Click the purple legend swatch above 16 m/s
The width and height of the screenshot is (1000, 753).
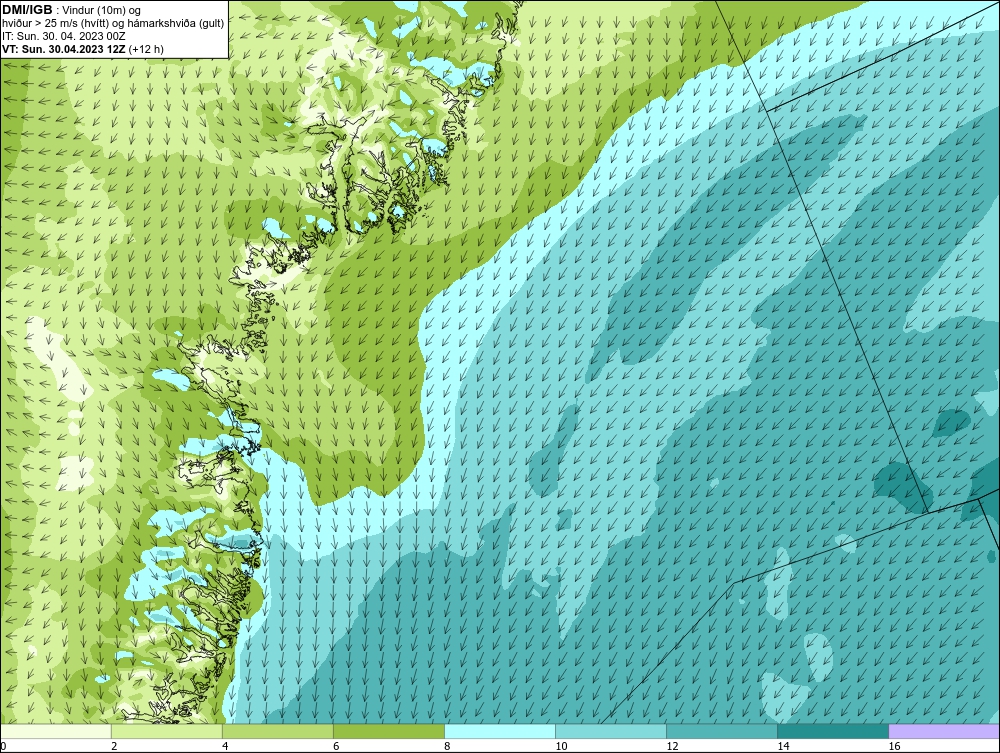pyautogui.click(x=944, y=731)
